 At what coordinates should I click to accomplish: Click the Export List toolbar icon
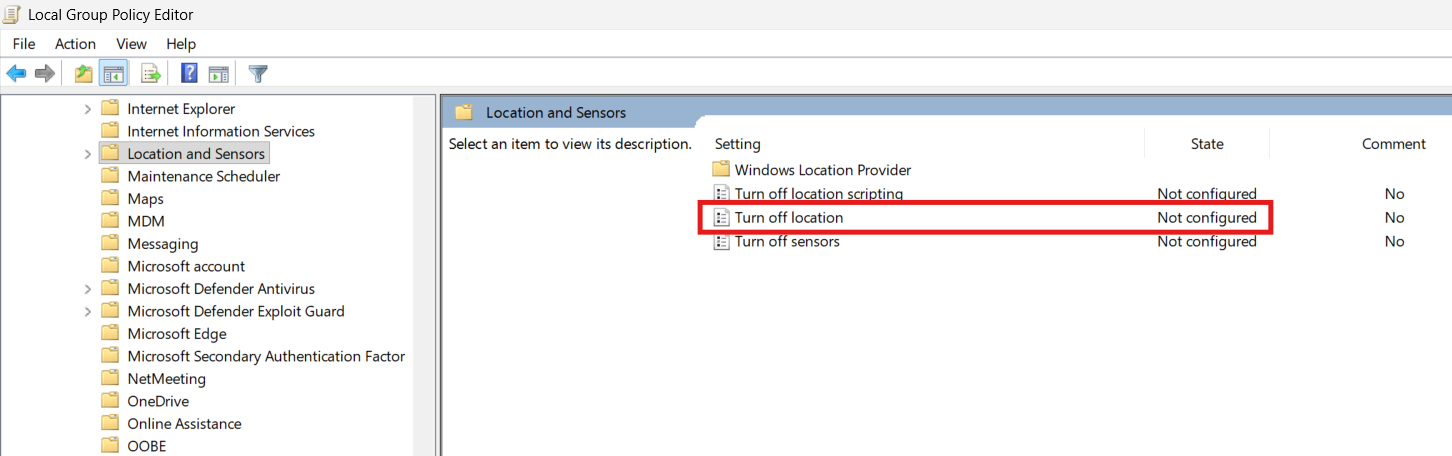pos(151,73)
